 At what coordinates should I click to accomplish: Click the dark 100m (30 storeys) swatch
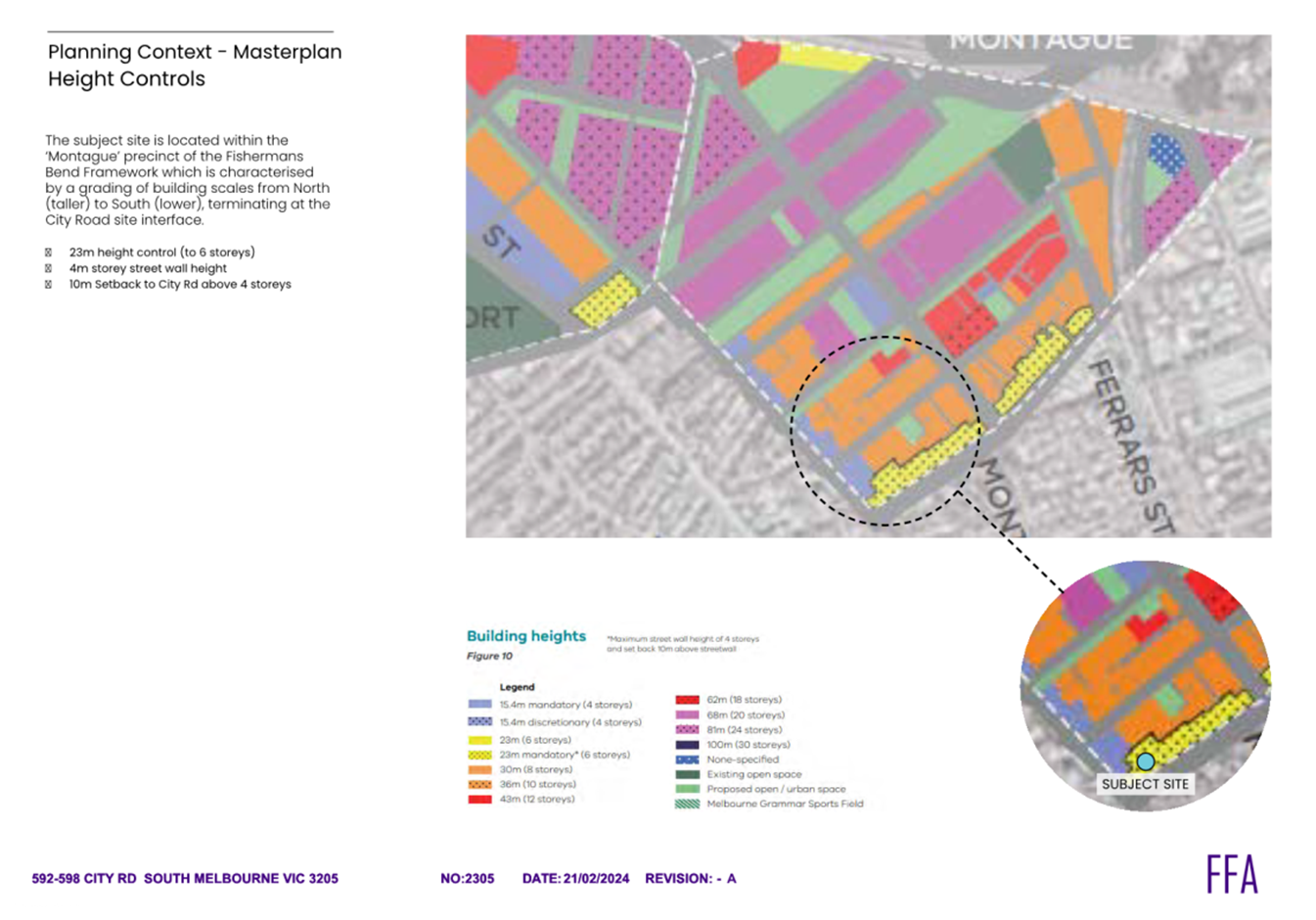(x=687, y=744)
